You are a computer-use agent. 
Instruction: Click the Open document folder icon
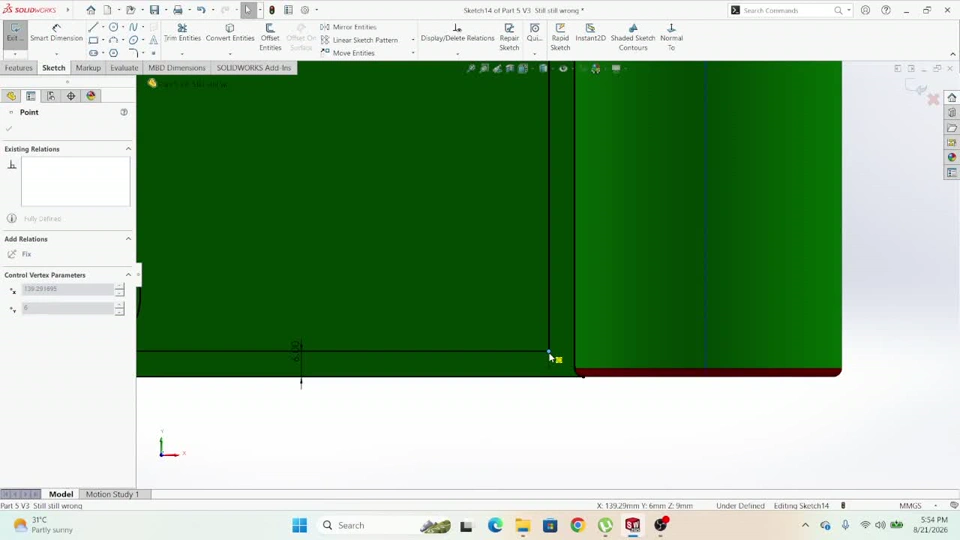130,10
